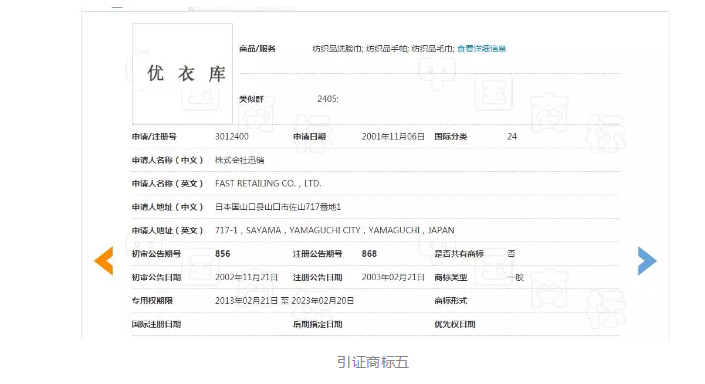This screenshot has width=705, height=384.
Task: Open the 查看详细信息 link
Action: click(x=482, y=49)
